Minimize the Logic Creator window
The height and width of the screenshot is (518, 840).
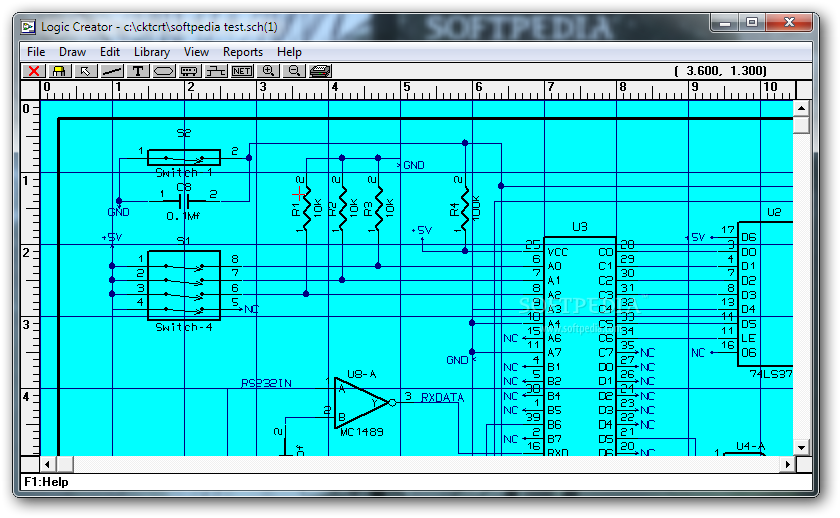(x=725, y=22)
